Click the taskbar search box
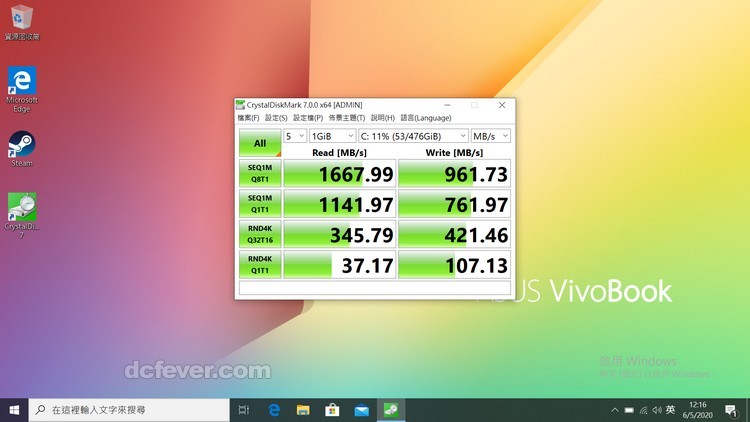 (129, 410)
